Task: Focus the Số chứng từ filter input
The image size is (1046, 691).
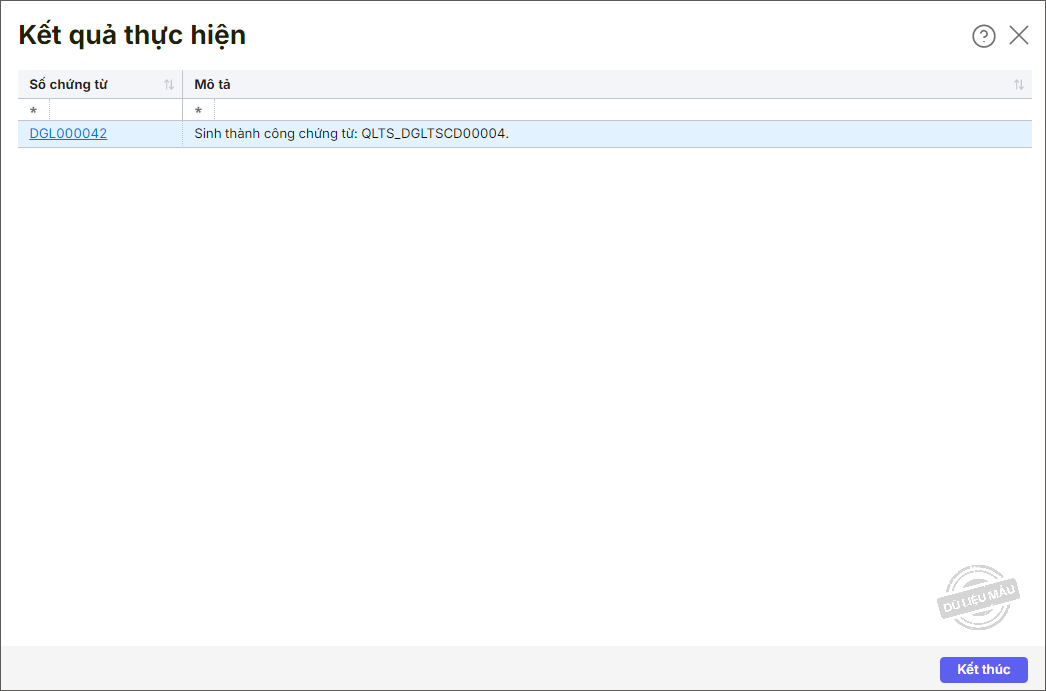Action: point(115,110)
